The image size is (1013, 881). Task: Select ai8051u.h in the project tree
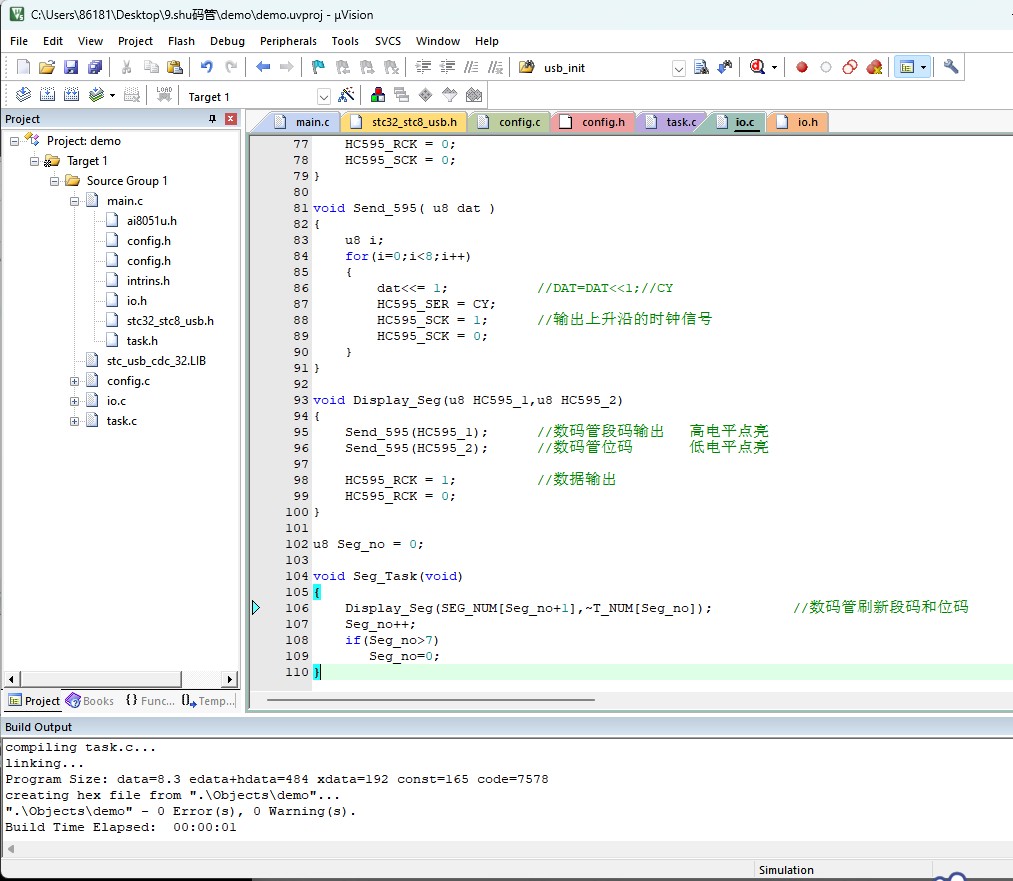(151, 221)
